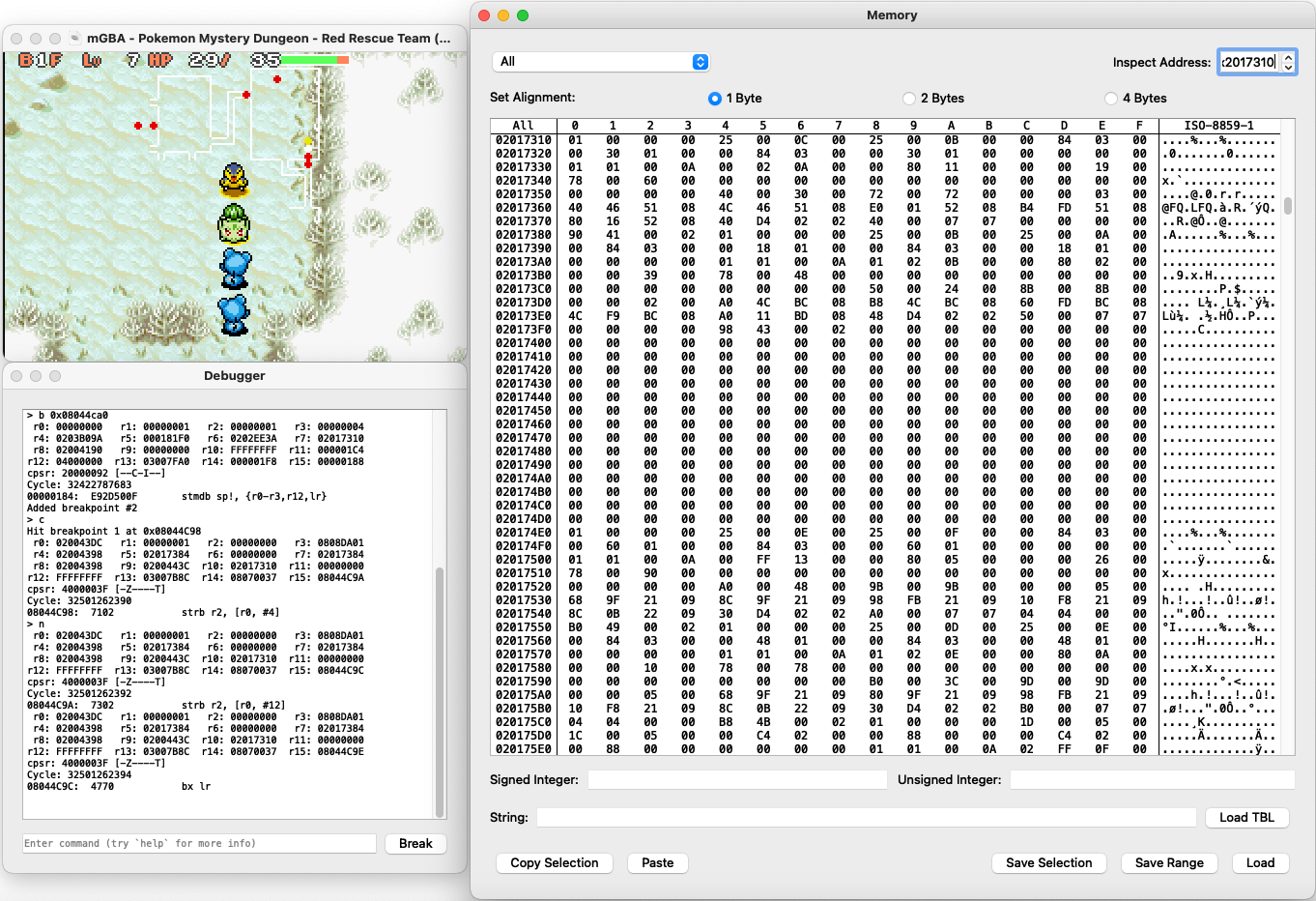Focus the Inspect Address field
The width and height of the screenshot is (1316, 901).
pyautogui.click(x=1248, y=62)
